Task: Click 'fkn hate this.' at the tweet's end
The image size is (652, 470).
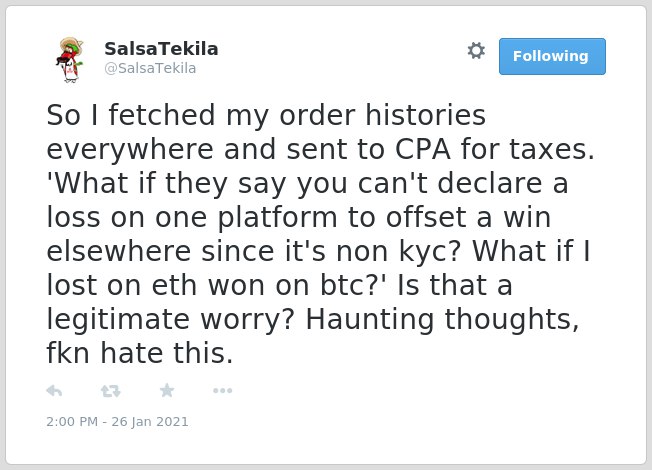Action: click(x=140, y=353)
